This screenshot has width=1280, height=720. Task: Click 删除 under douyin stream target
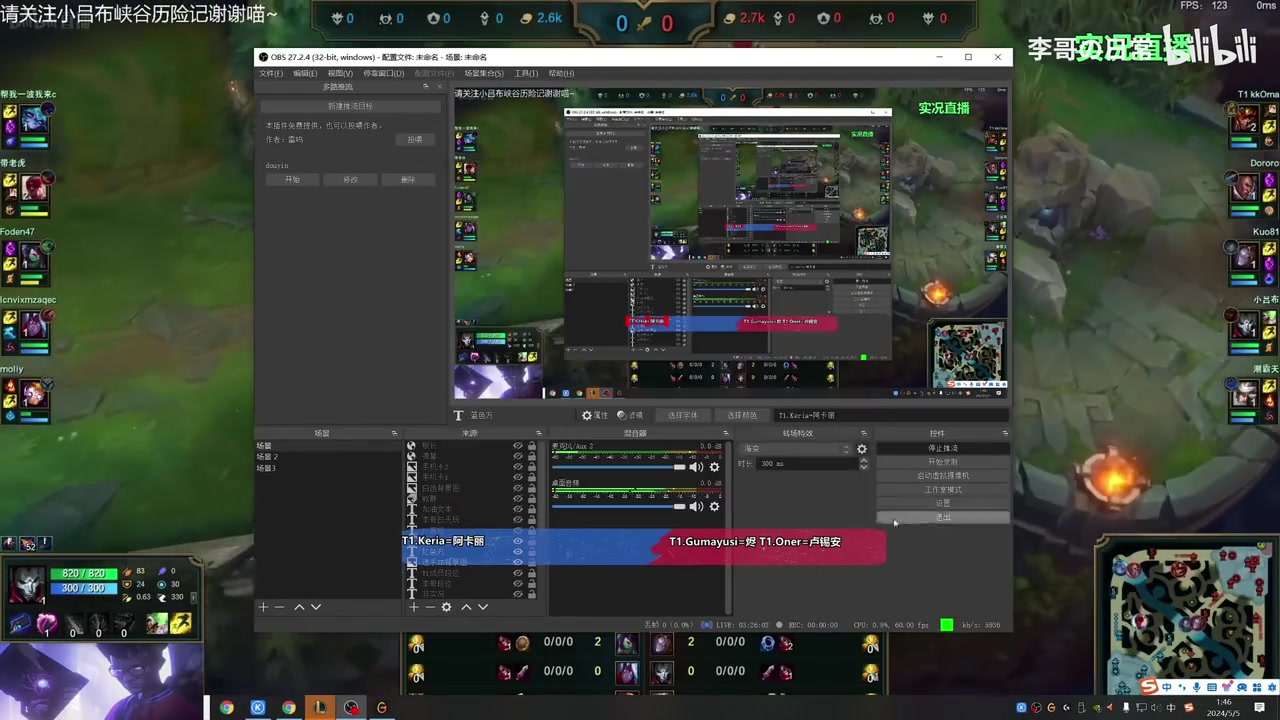point(408,179)
